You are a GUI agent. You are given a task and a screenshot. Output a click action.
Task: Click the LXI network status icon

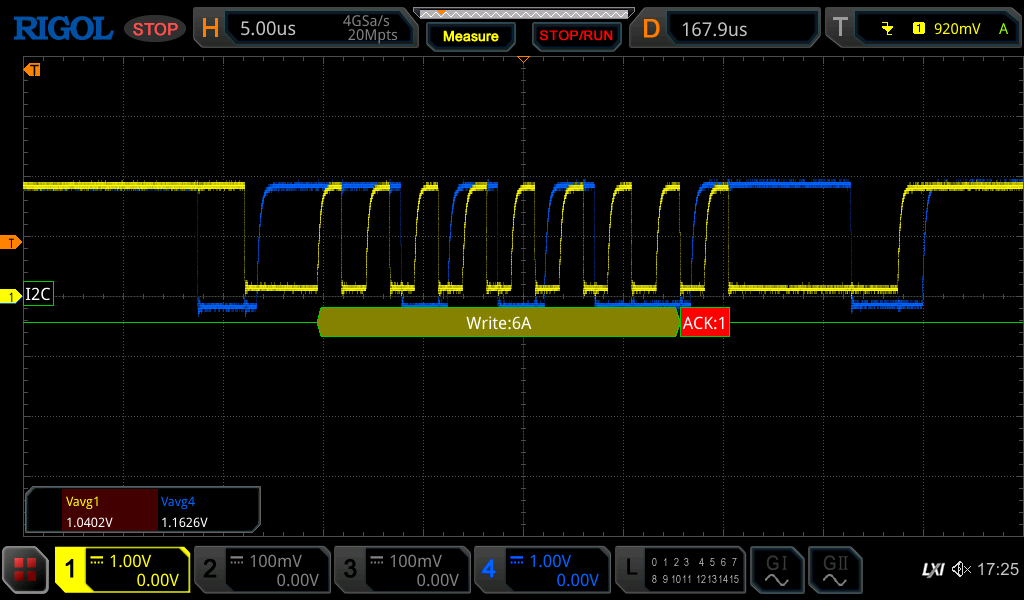pos(933,570)
